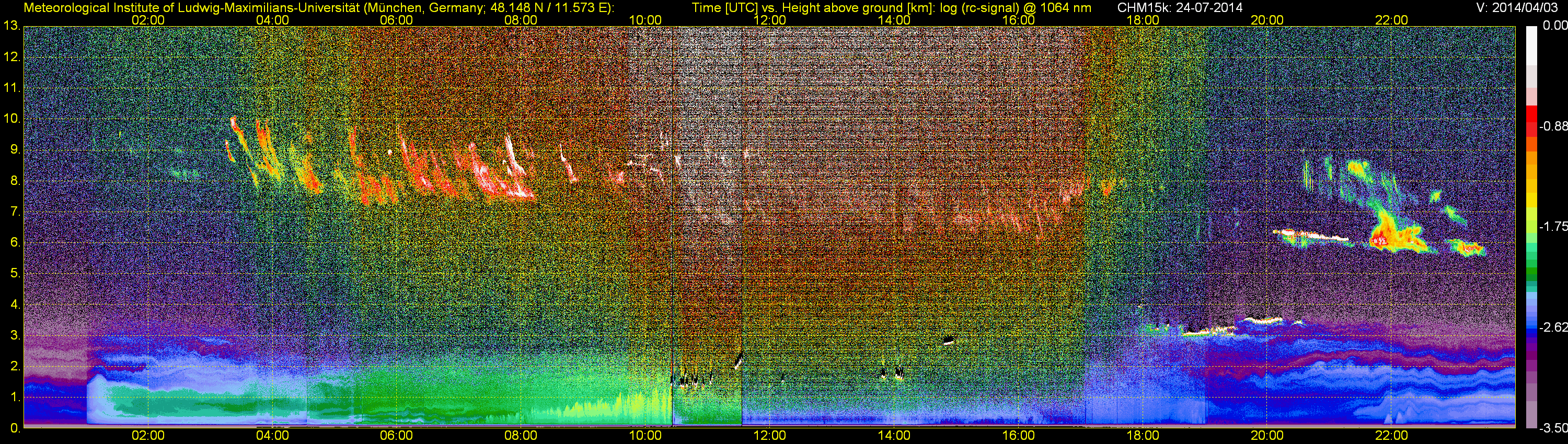Viewport: 1568px width, 444px height.
Task: Click the 16:00 label on the top time axis
Action: (x=1018, y=20)
